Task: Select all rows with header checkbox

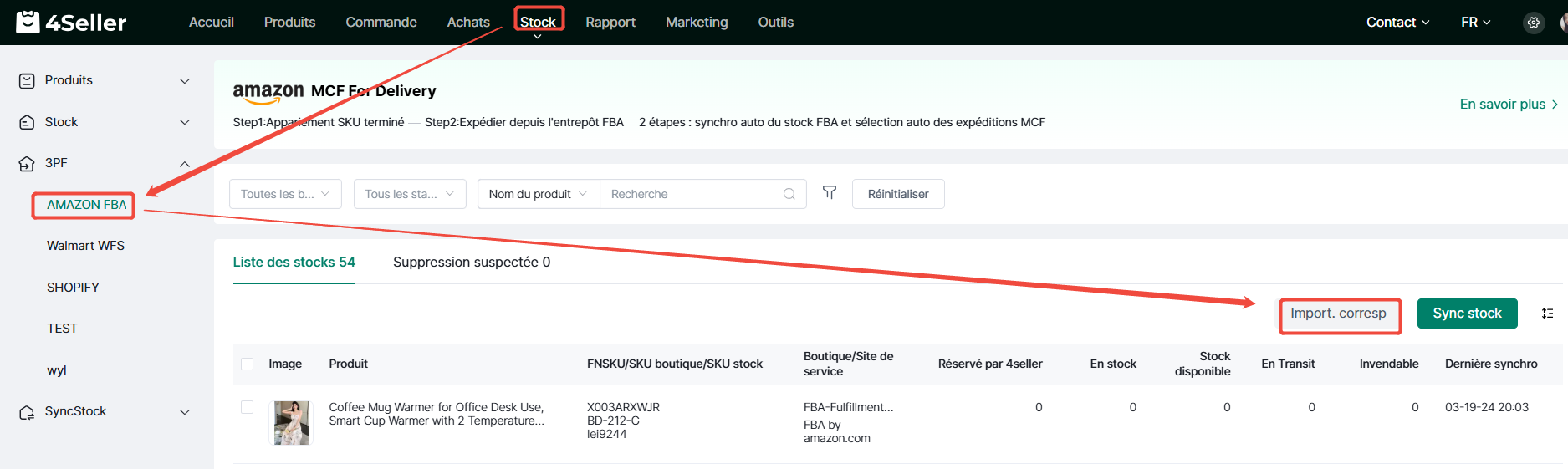Action: (x=247, y=364)
